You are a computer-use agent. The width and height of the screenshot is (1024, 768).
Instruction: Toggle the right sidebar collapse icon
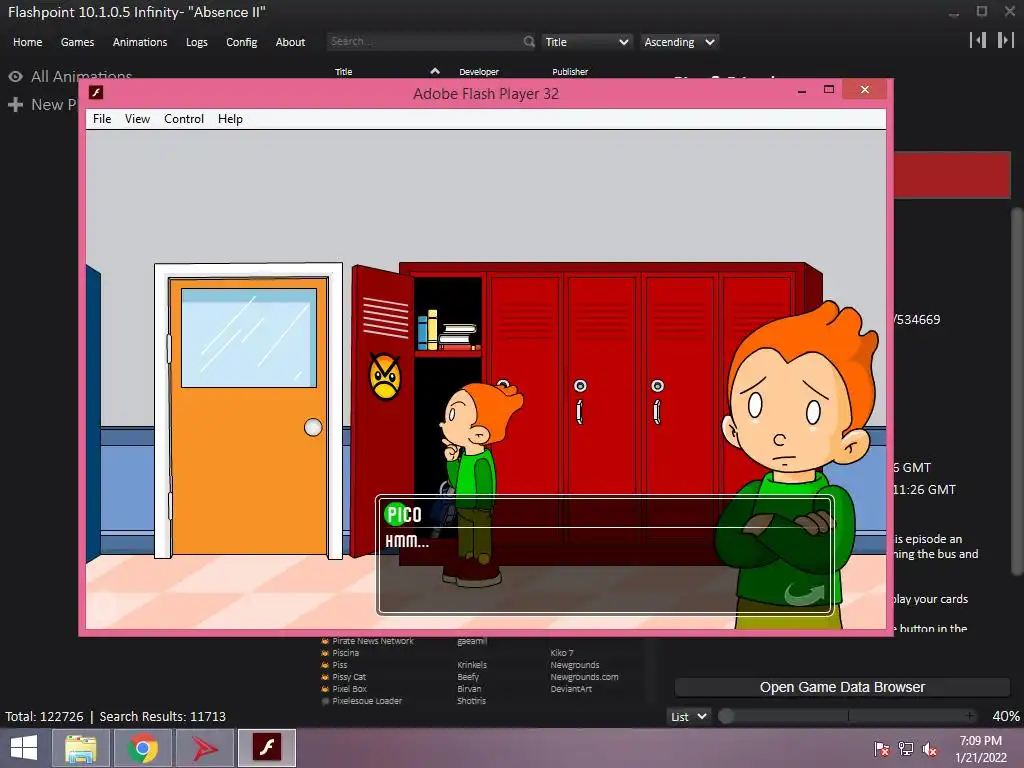pyautogui.click(x=1006, y=40)
